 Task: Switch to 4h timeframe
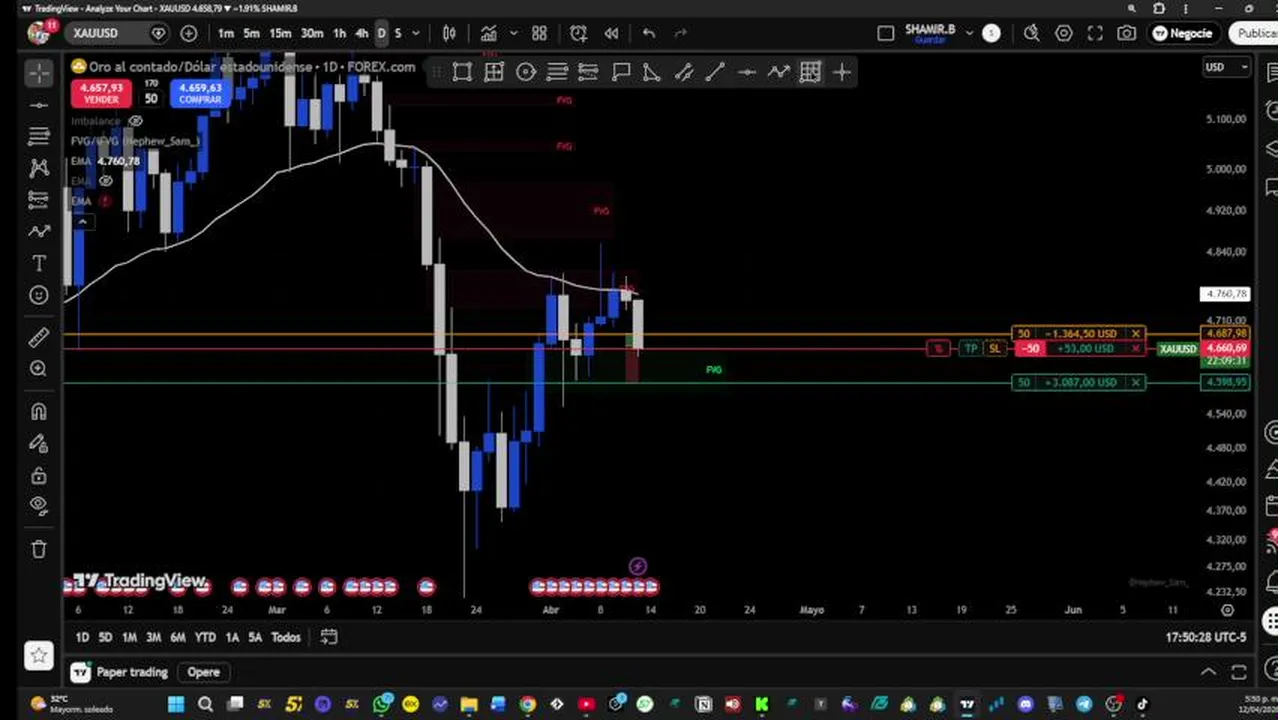[x=361, y=33]
